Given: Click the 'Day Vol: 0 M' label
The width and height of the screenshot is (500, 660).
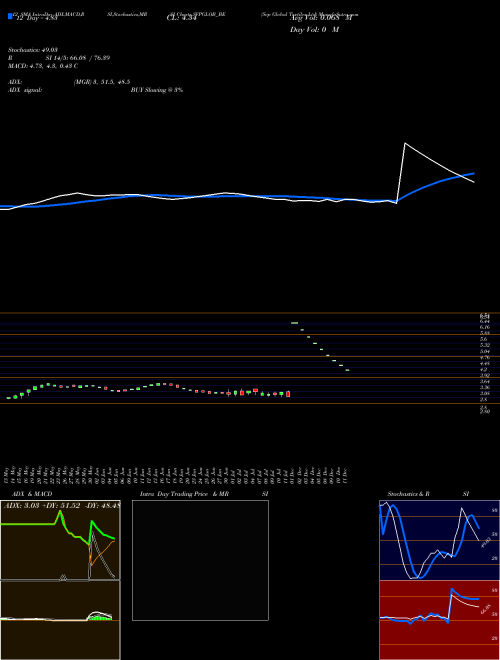Looking at the screenshot, I should [x=314, y=30].
